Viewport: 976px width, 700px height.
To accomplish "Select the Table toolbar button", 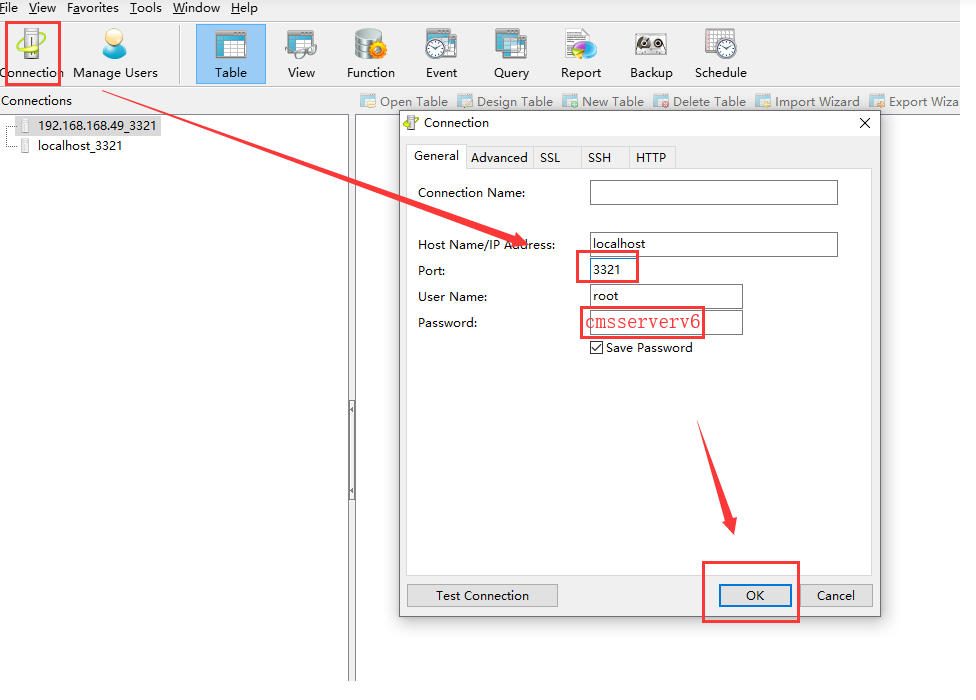I will [x=231, y=54].
